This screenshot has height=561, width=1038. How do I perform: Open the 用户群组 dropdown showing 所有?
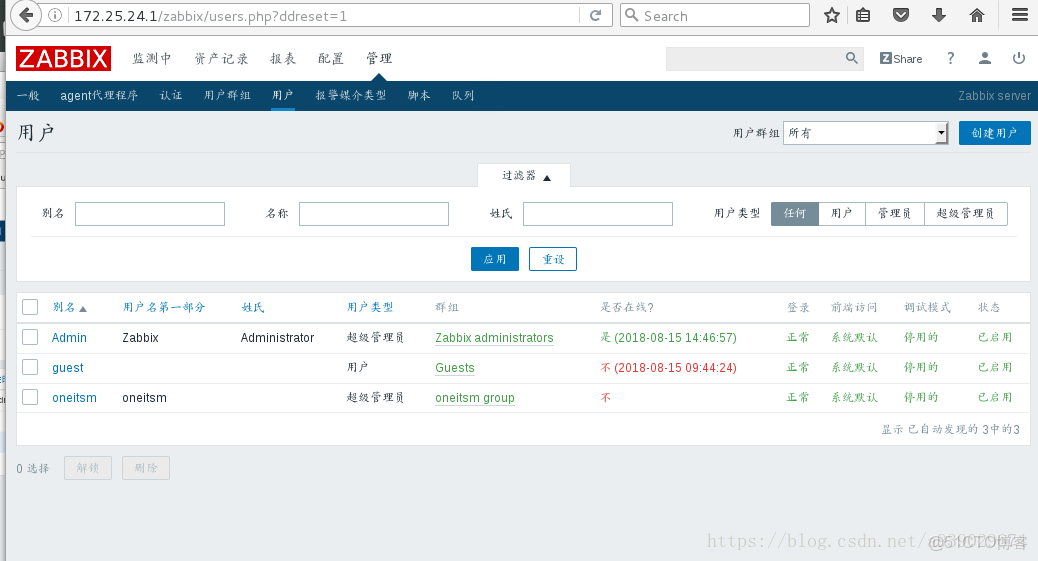(x=866, y=133)
